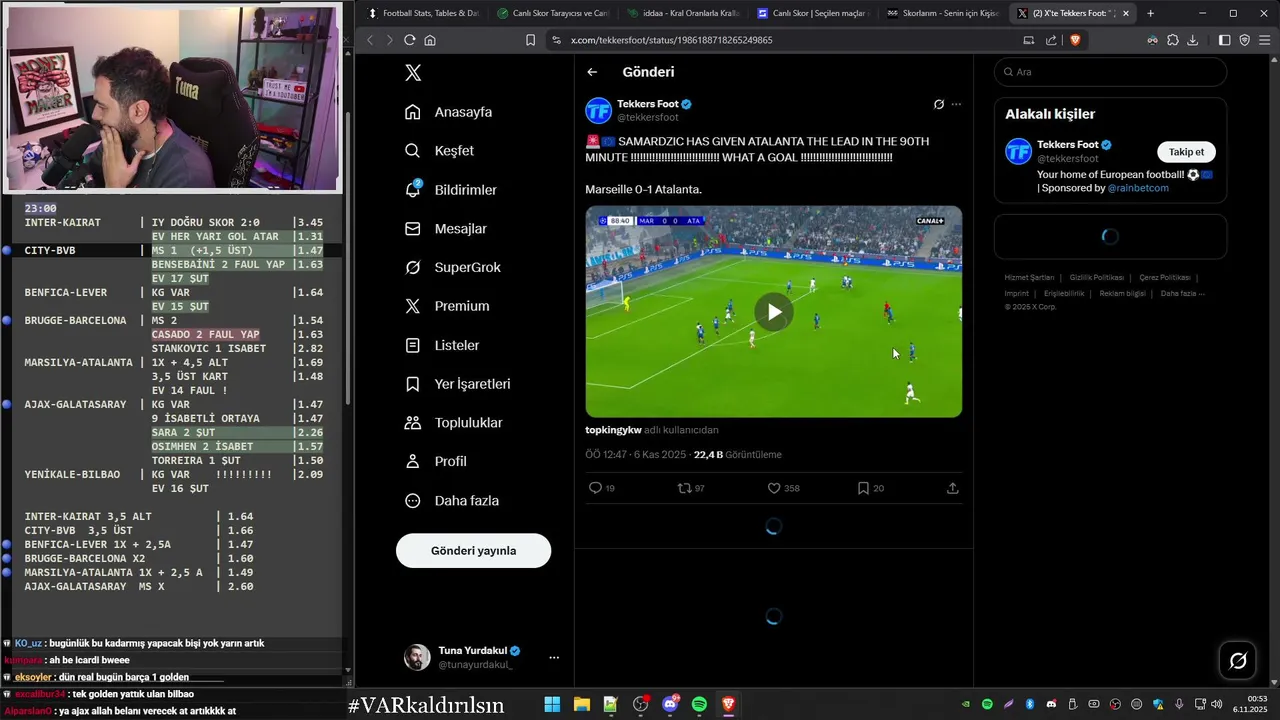Image resolution: width=1280 pixels, height=720 pixels.
Task: Open Tuna Yurdakul account menu dots
Action: tap(554, 658)
